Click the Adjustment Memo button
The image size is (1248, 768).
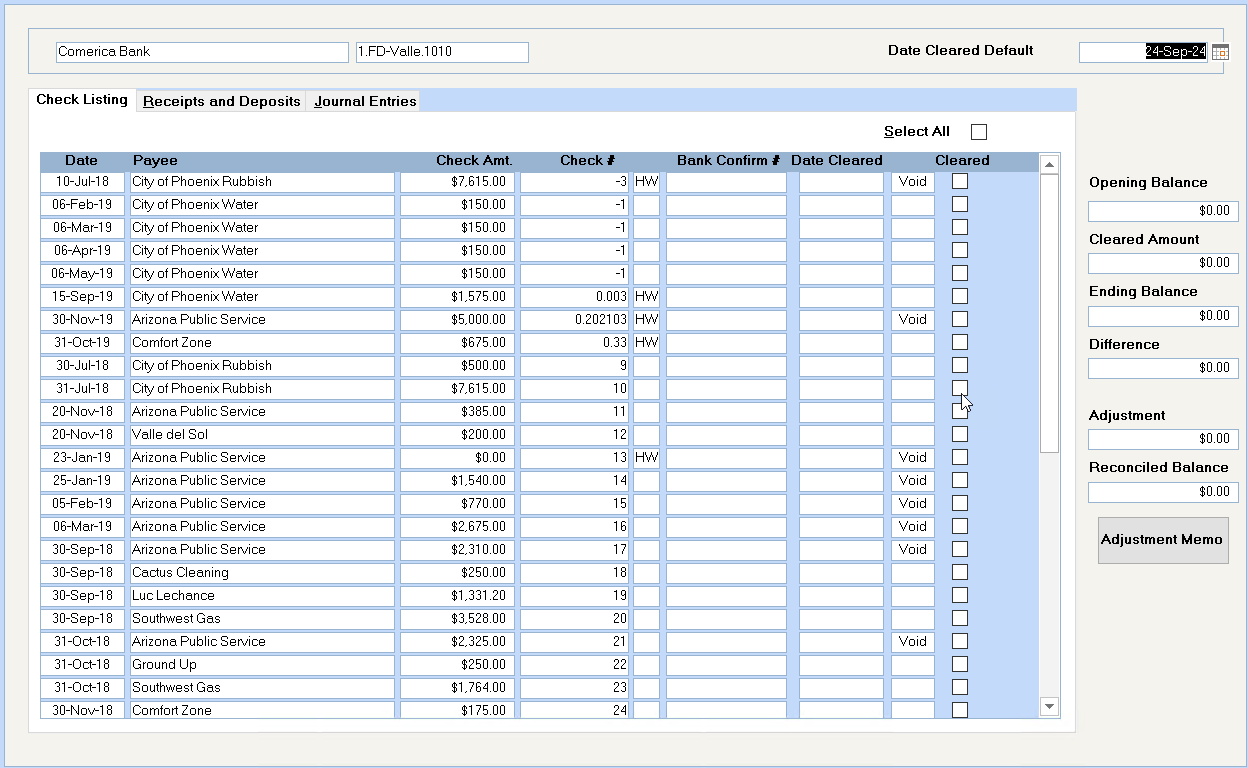tap(1162, 540)
